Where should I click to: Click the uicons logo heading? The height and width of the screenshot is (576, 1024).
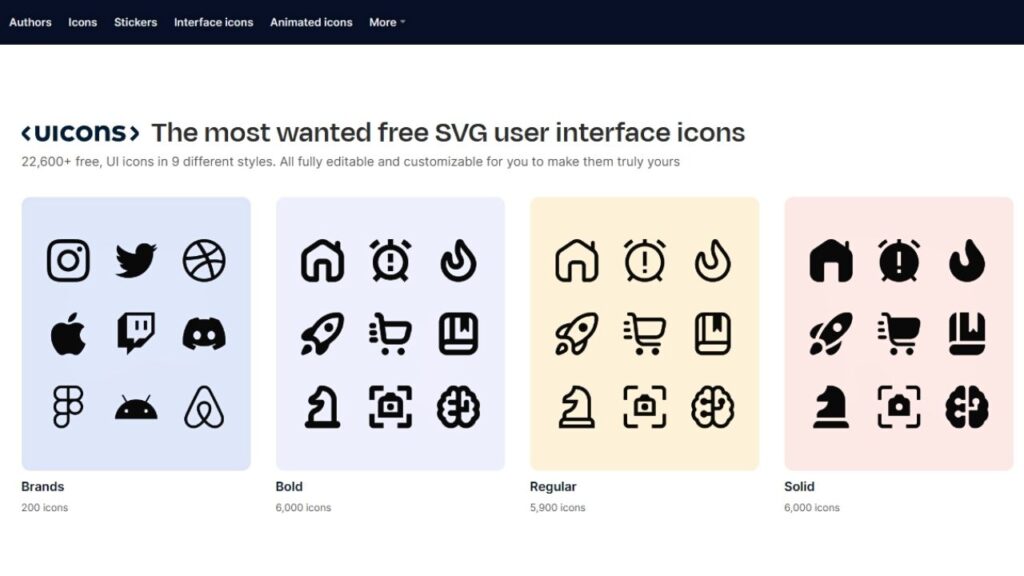point(80,130)
